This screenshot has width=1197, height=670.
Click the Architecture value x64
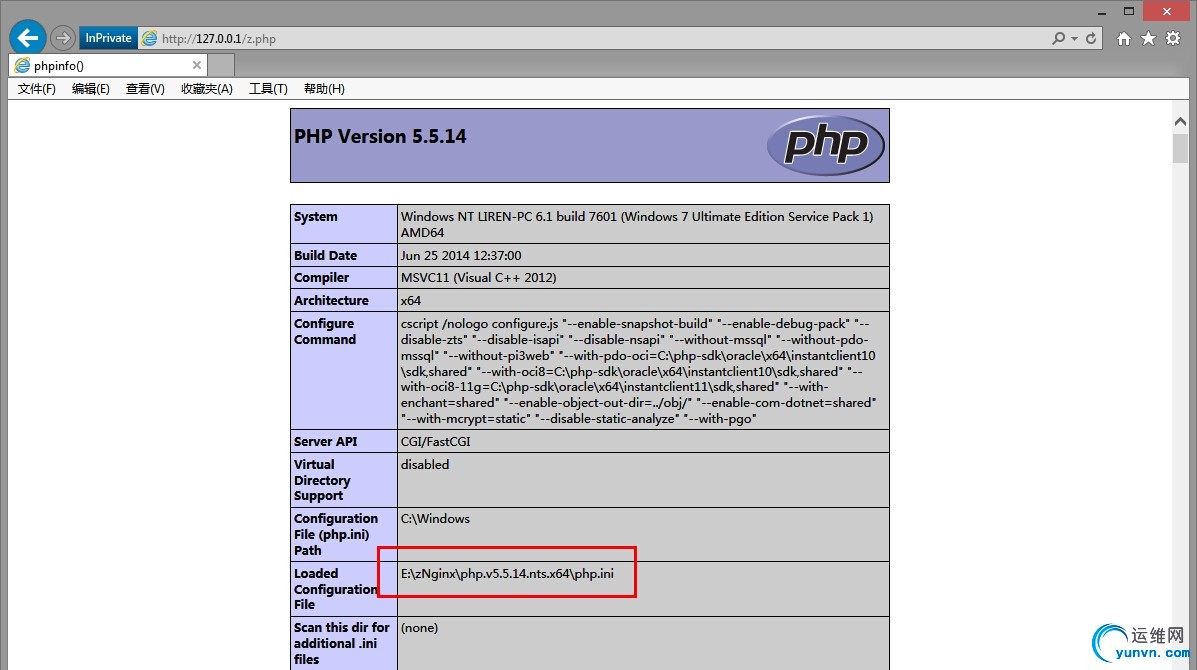[x=411, y=301]
